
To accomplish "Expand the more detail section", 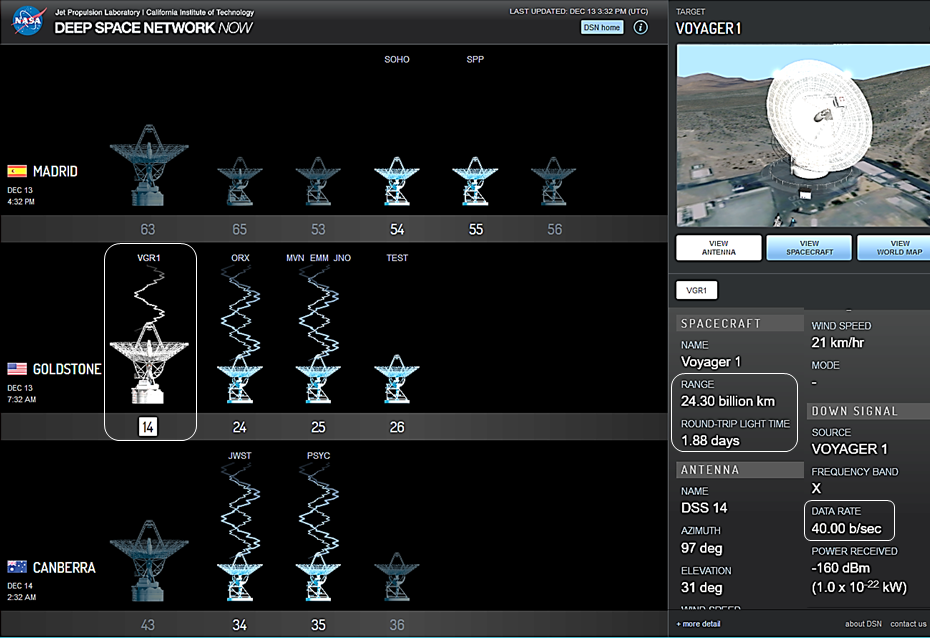I will 698,624.
